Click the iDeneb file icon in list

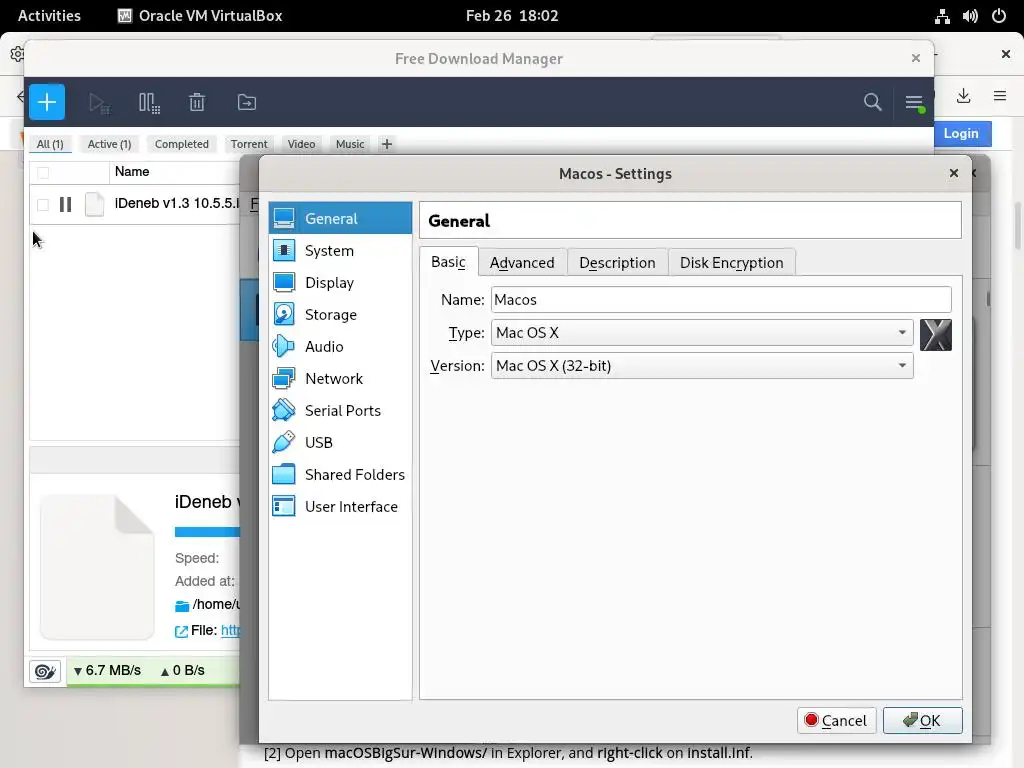click(95, 204)
